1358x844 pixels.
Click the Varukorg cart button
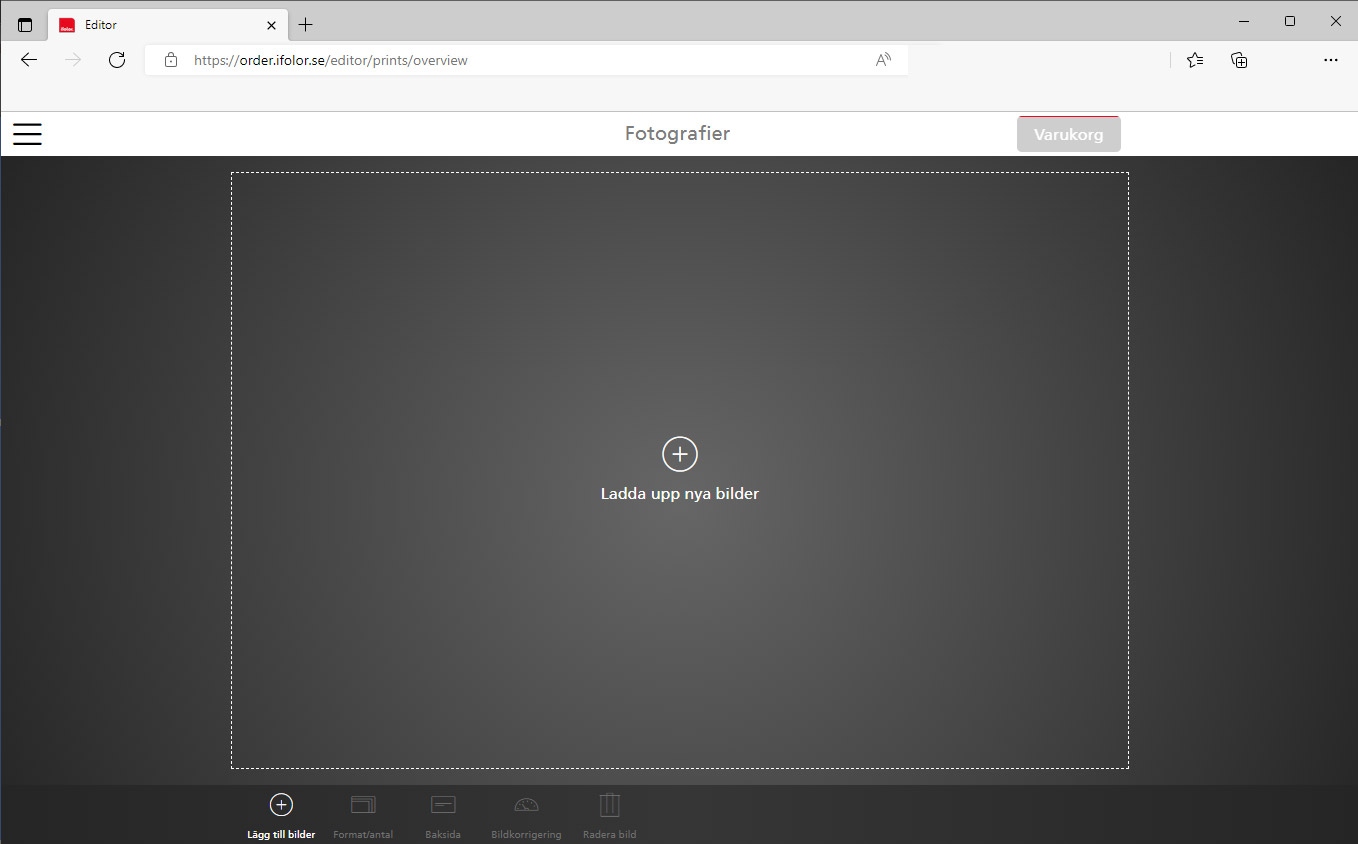(x=1068, y=134)
